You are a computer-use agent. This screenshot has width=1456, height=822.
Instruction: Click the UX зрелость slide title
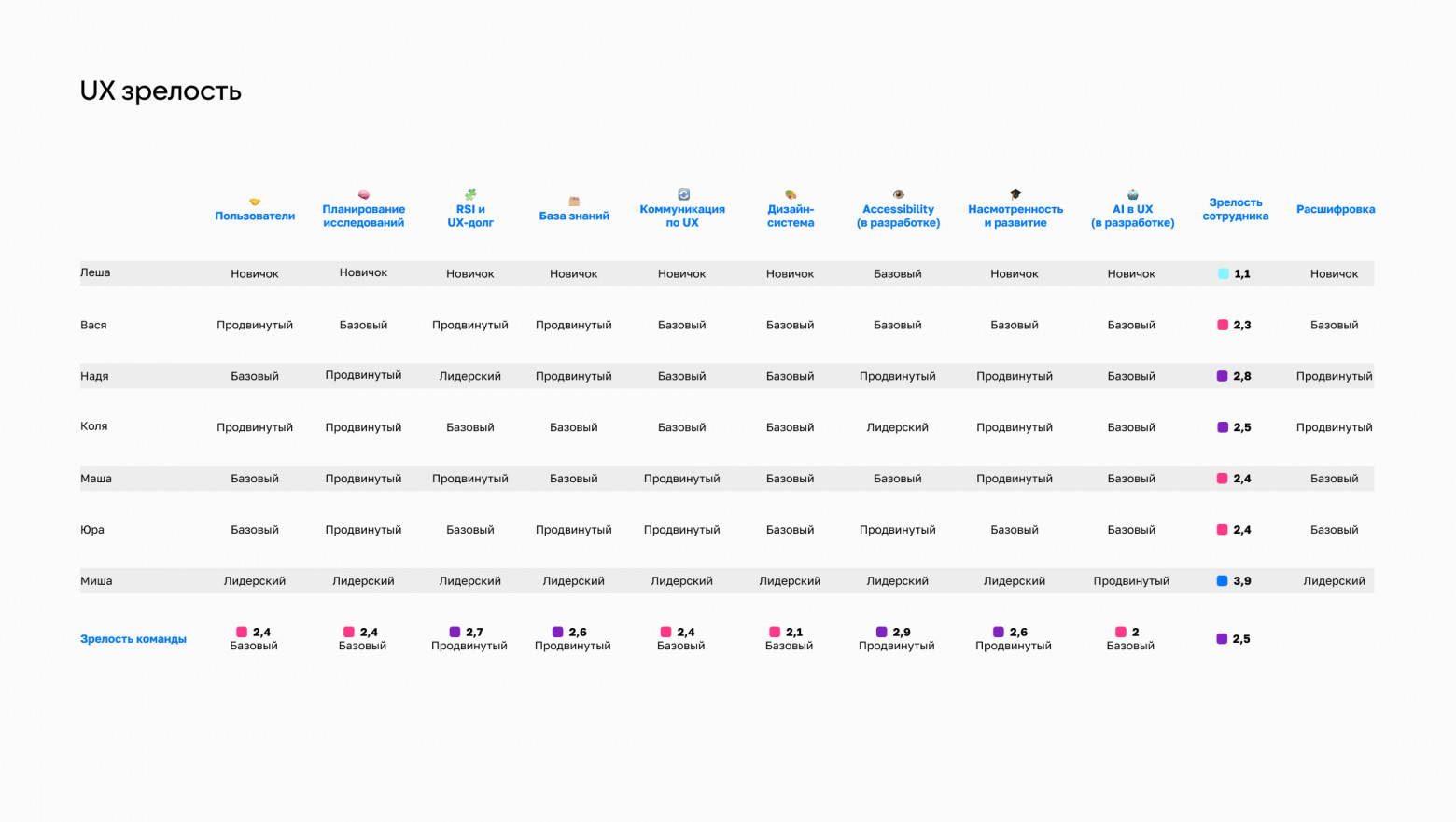pyautogui.click(x=161, y=91)
